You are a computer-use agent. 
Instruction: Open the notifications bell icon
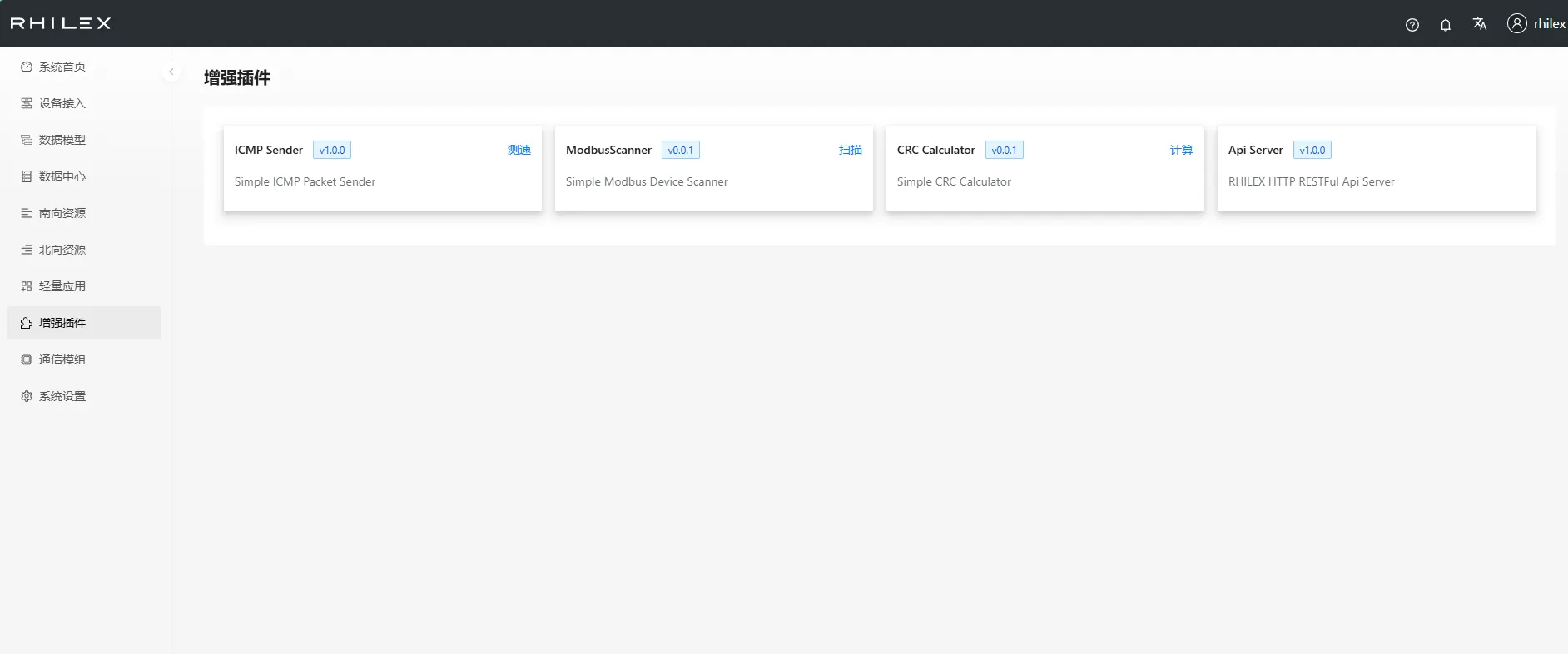[x=1446, y=25]
